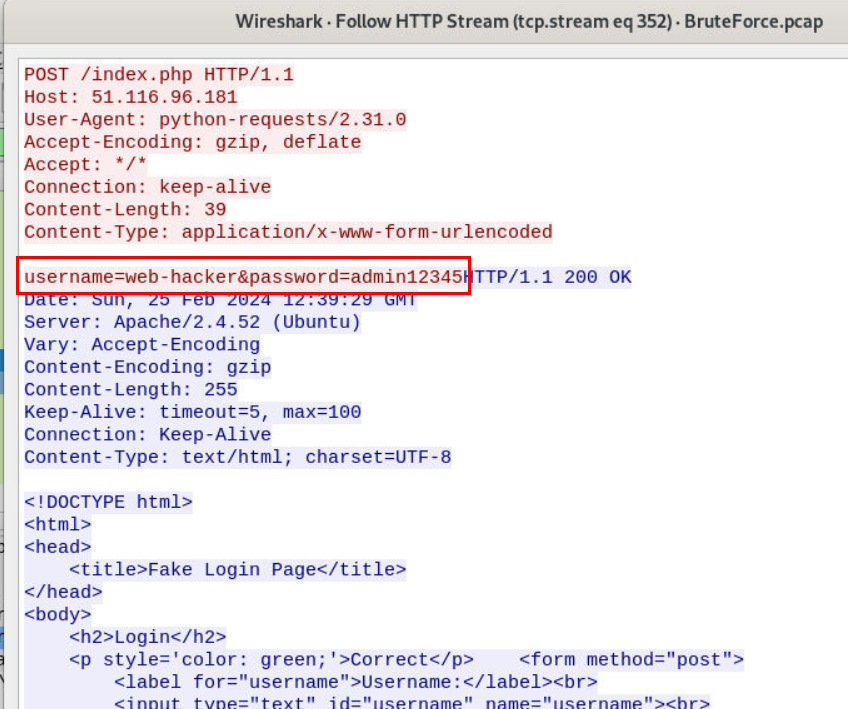Screen dimensions: 848x709
Task: Click 'Accept-Encoding: gzip, deflate' request header
Action: click(x=193, y=142)
